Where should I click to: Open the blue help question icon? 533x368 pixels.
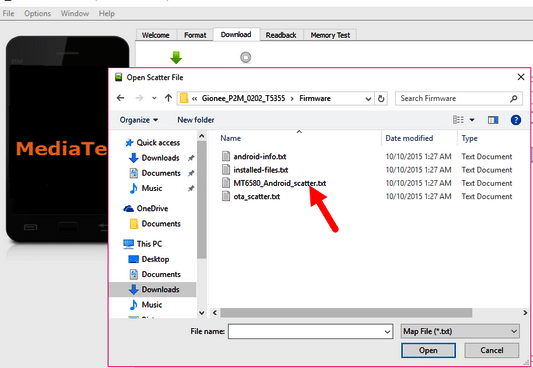point(516,120)
